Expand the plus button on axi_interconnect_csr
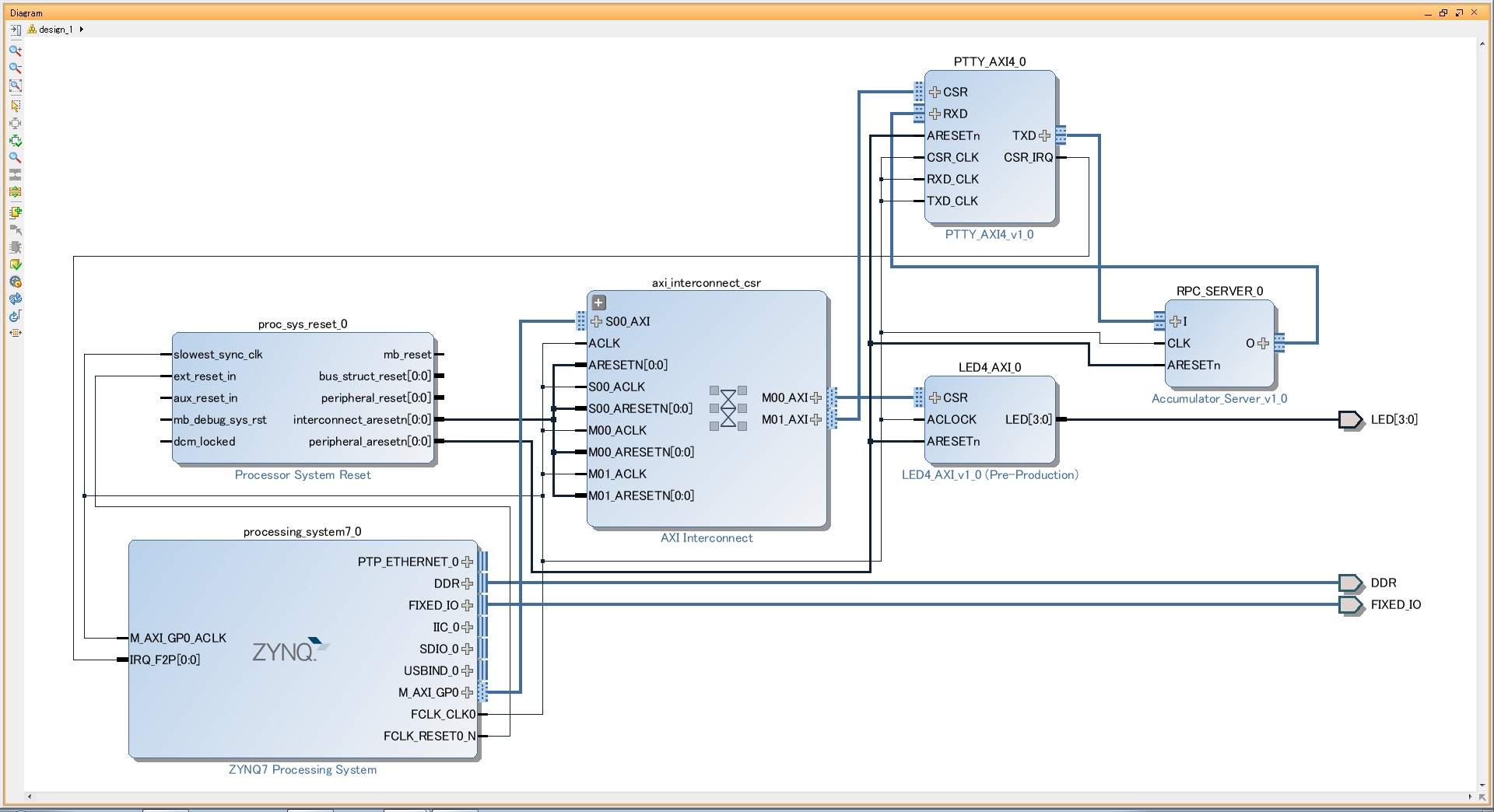Screen dimensions: 1494x812 [x=598, y=303]
